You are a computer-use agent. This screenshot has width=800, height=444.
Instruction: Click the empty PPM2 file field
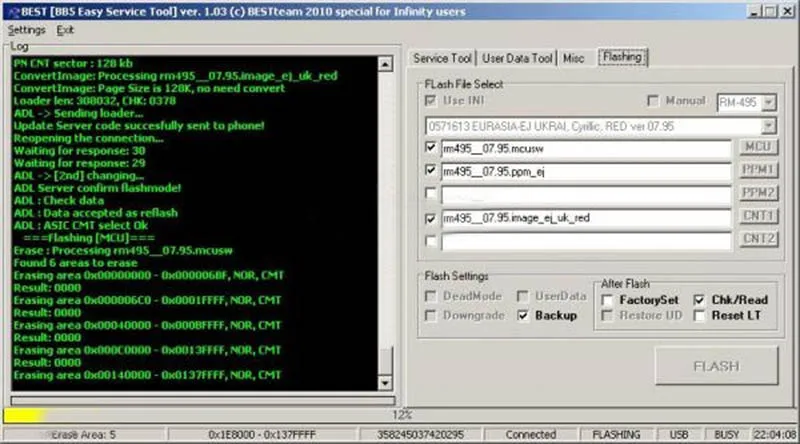tap(586, 195)
